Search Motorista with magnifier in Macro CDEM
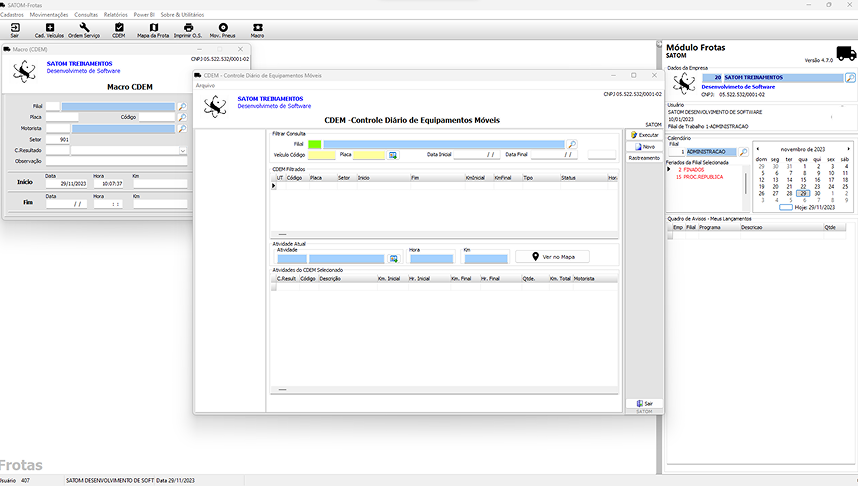 182,128
